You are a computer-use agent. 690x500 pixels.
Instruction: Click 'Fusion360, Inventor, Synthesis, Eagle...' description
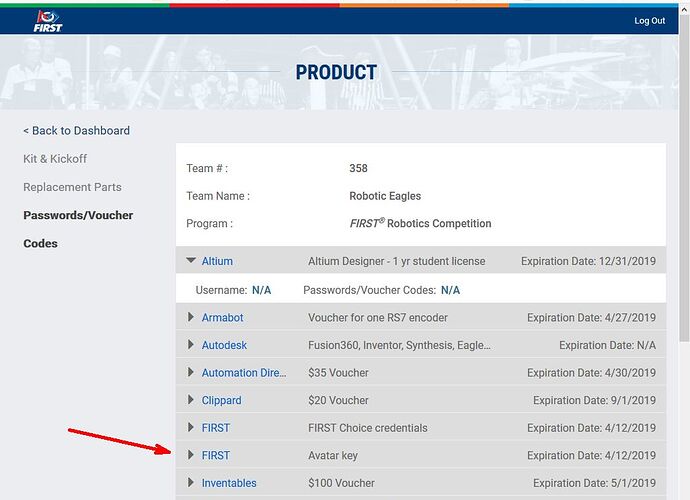pyautogui.click(x=399, y=345)
